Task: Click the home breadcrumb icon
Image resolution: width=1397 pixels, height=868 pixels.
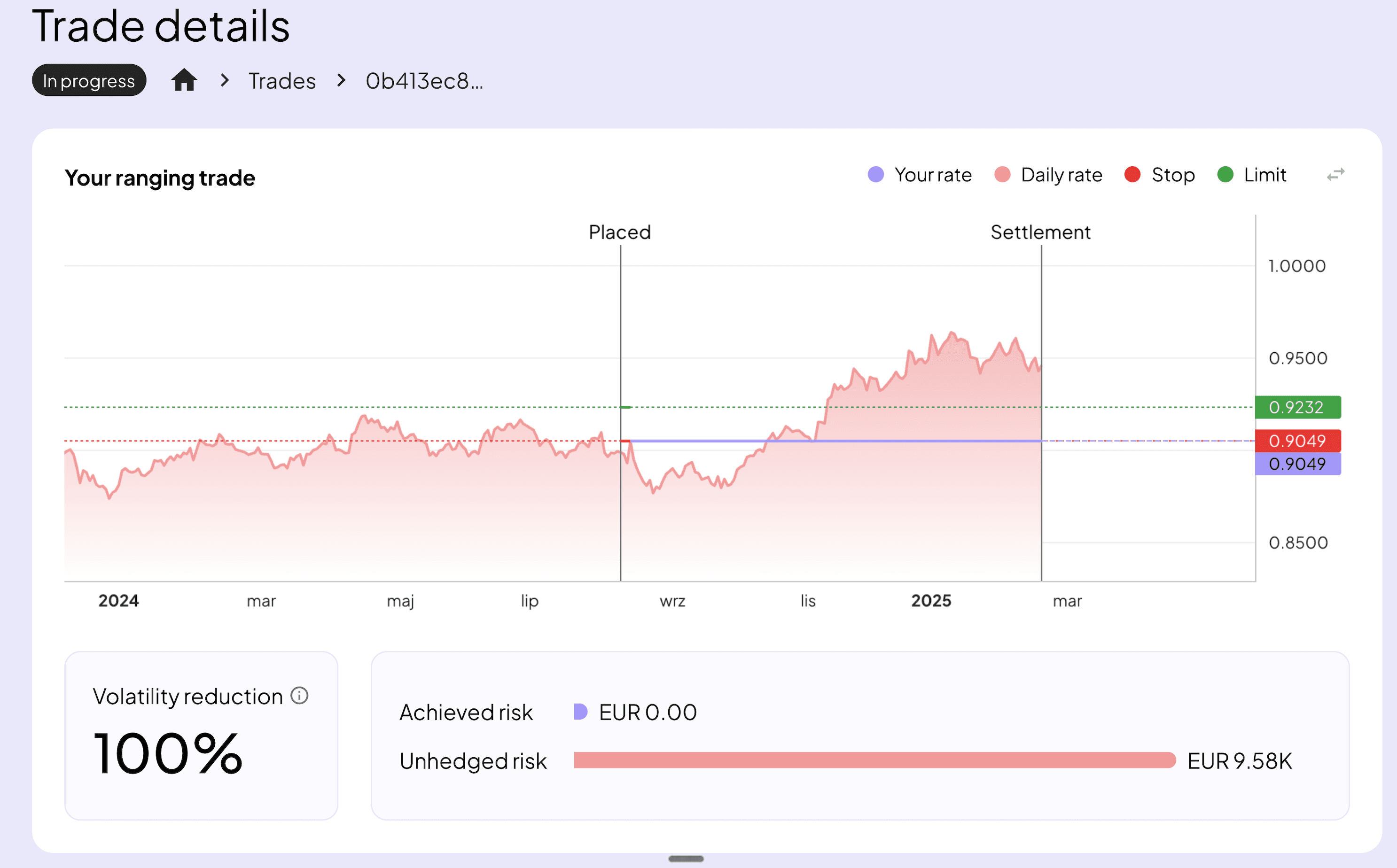Action: (x=184, y=80)
